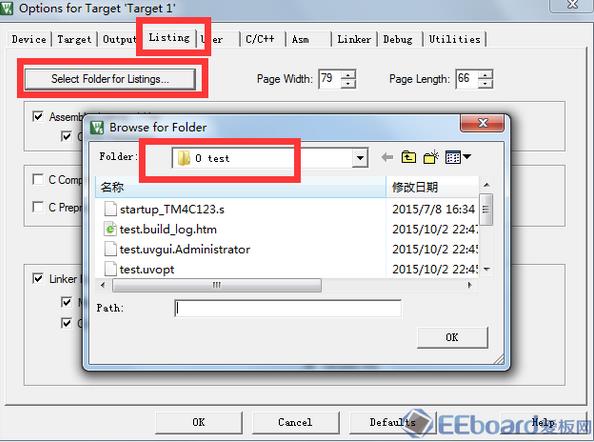Select the test.build_log.htm file icon

tap(110, 229)
